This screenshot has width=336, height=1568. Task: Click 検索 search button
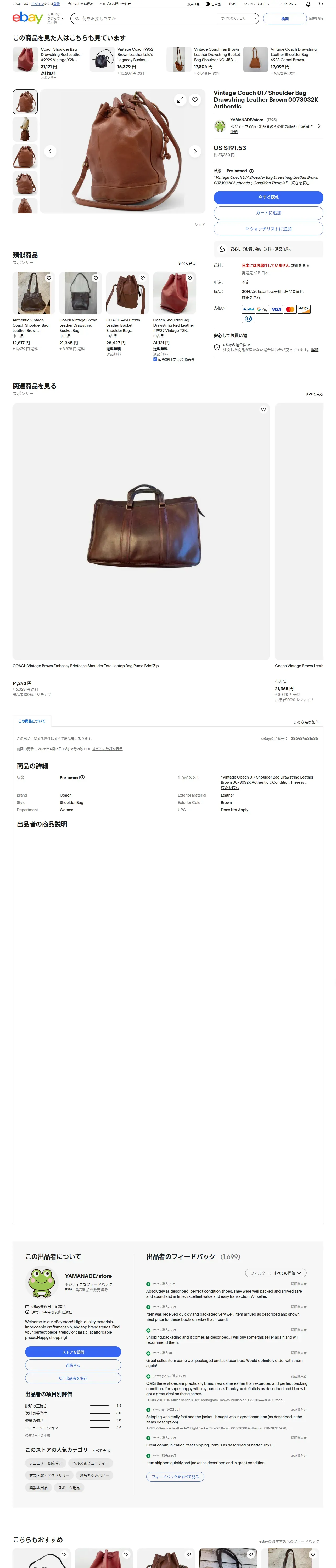coord(285,18)
